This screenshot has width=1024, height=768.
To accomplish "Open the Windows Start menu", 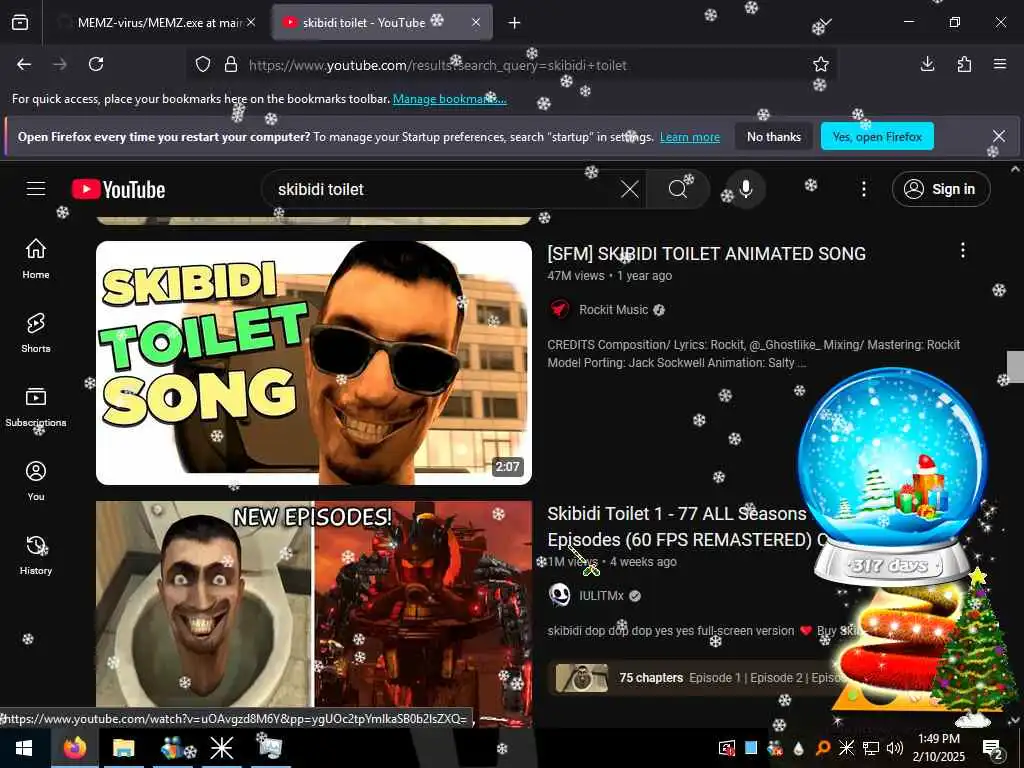I will pos(24,748).
